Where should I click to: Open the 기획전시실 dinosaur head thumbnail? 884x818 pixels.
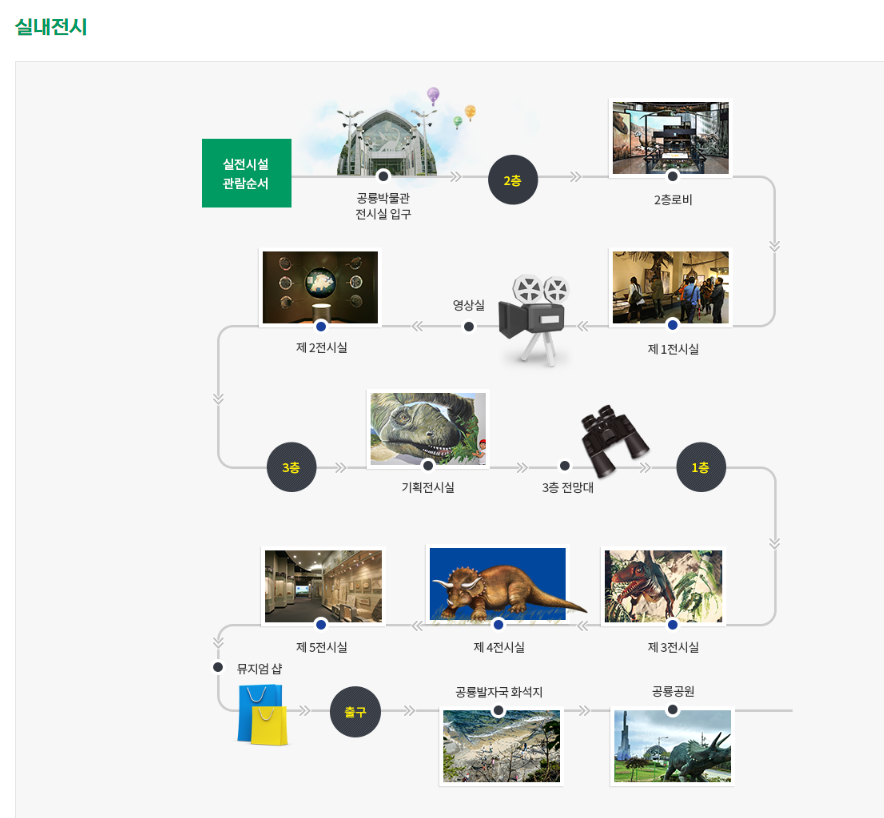[x=428, y=428]
